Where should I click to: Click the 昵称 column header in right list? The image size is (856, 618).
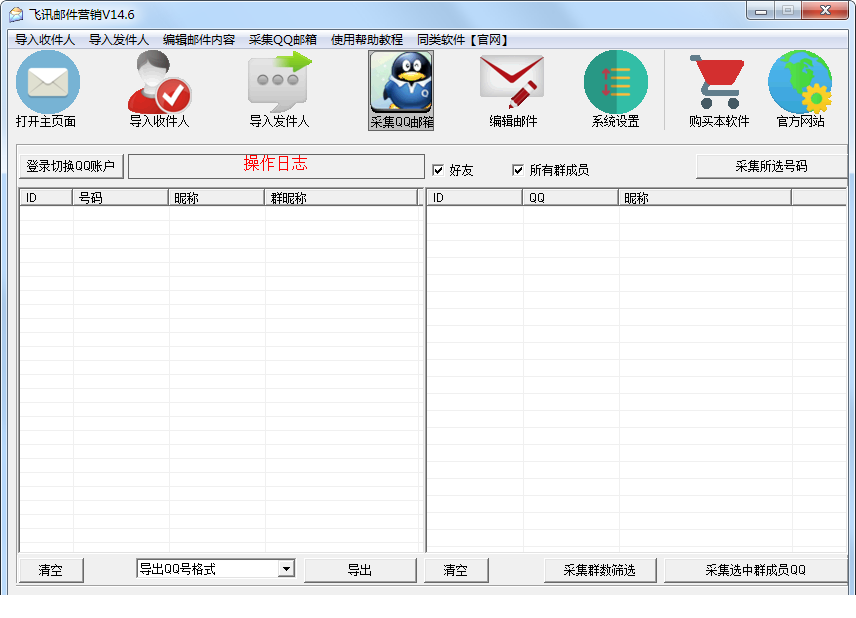tap(704, 198)
